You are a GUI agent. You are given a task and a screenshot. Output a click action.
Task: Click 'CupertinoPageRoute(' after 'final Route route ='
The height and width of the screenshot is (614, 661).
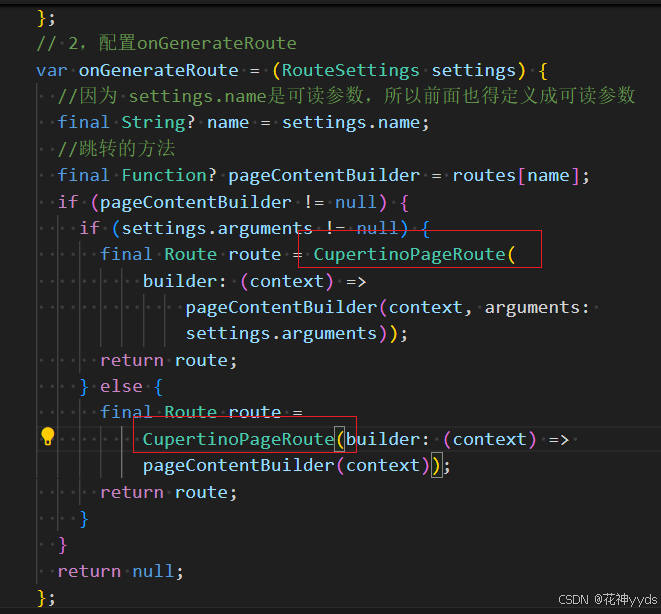click(x=414, y=255)
